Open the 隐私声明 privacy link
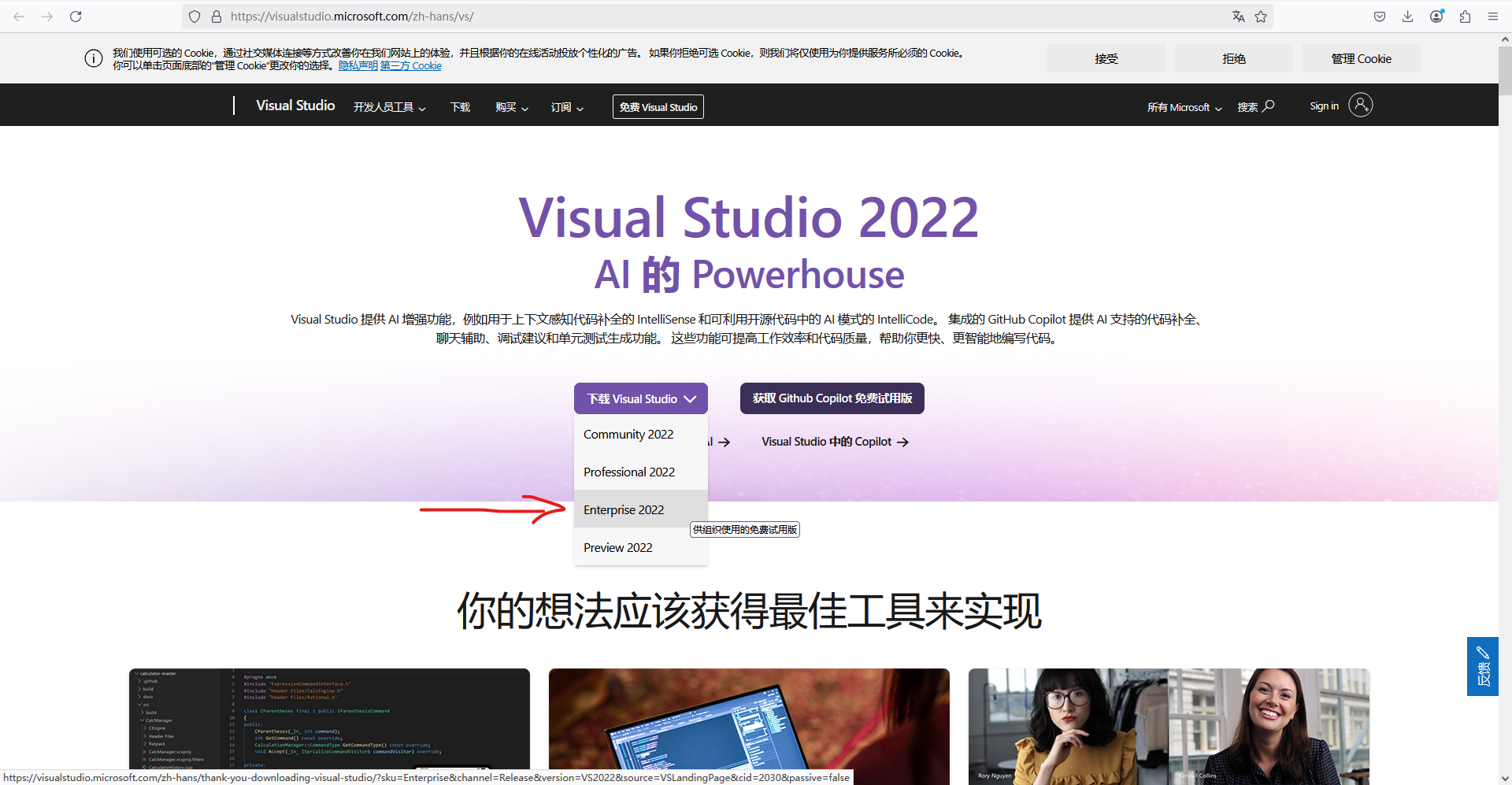This screenshot has height=785, width=1512. (358, 66)
